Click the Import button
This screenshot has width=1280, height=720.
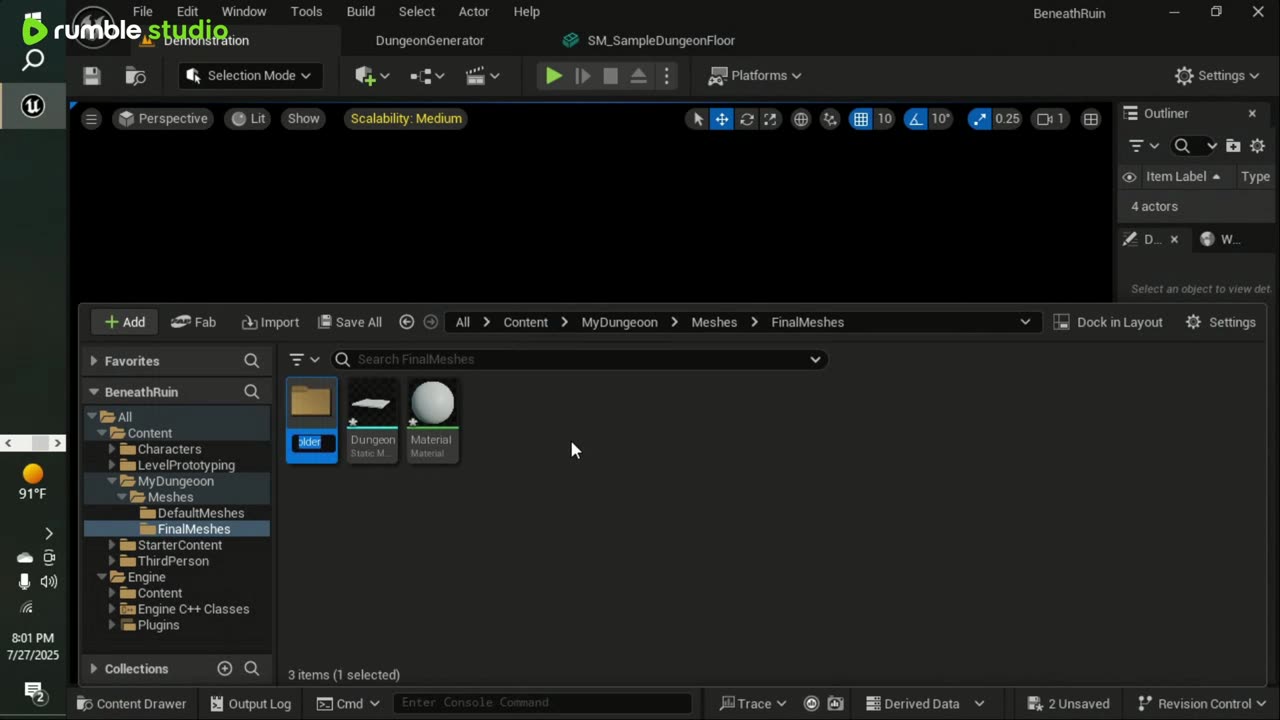pos(270,322)
